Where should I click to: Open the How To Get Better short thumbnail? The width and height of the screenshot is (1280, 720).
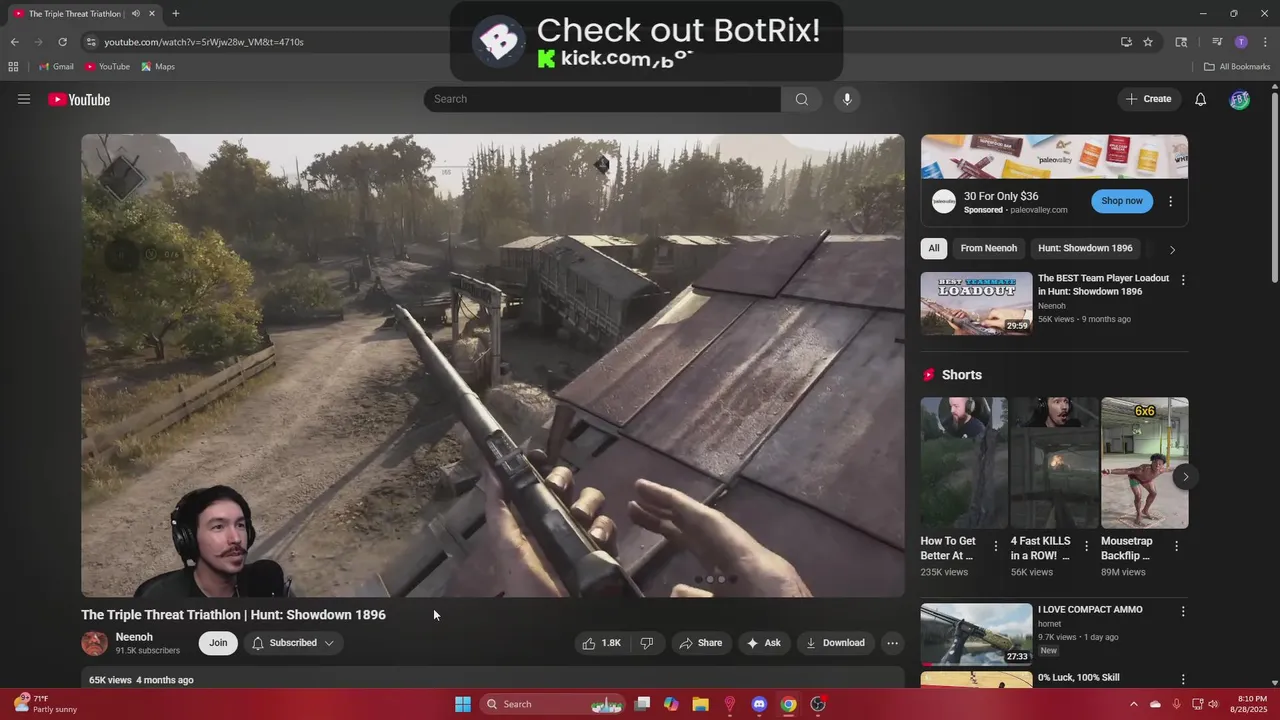point(964,463)
